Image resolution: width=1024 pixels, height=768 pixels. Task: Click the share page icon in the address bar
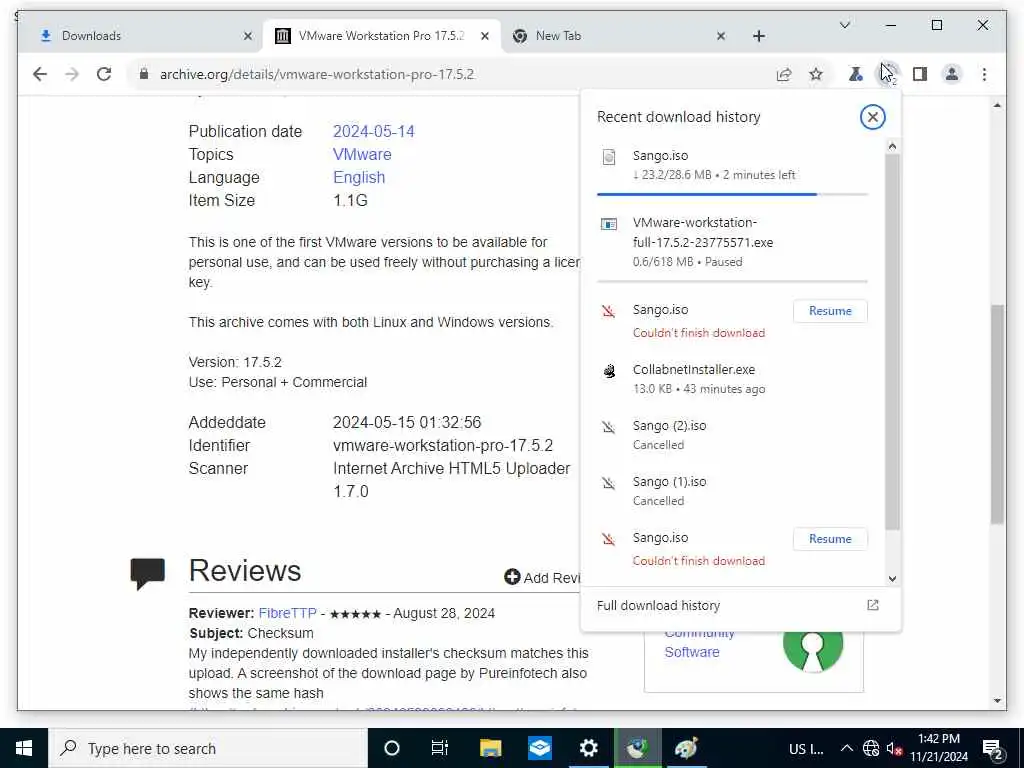coord(784,74)
